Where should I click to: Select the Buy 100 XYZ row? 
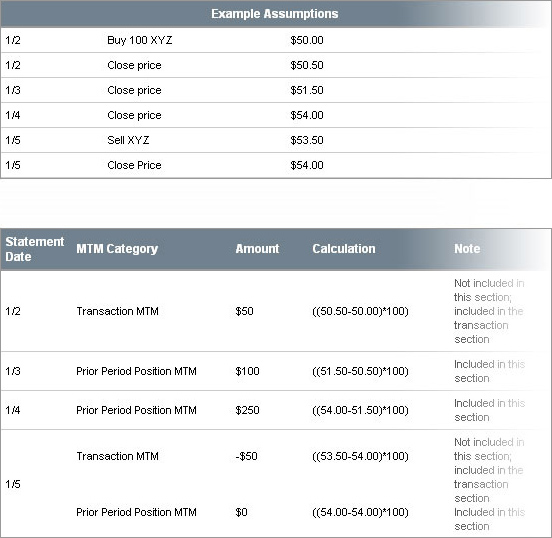click(x=276, y=40)
